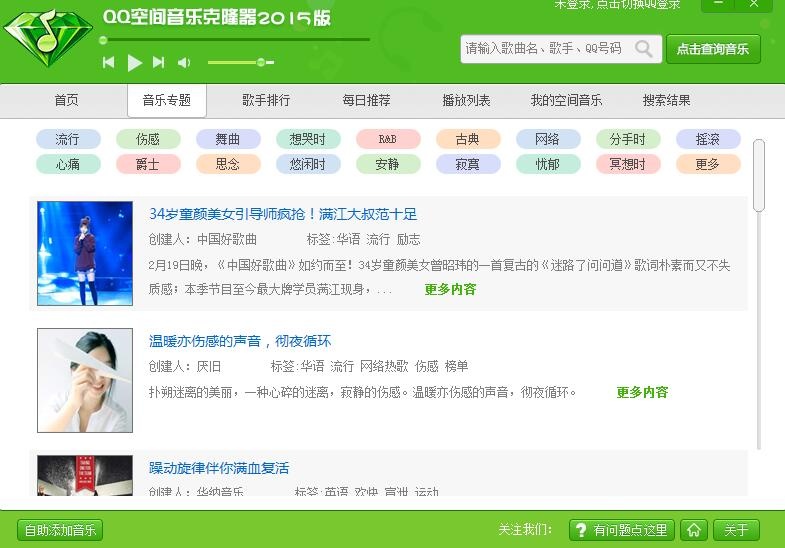Pick the 安静 mood tag

click(x=388, y=164)
